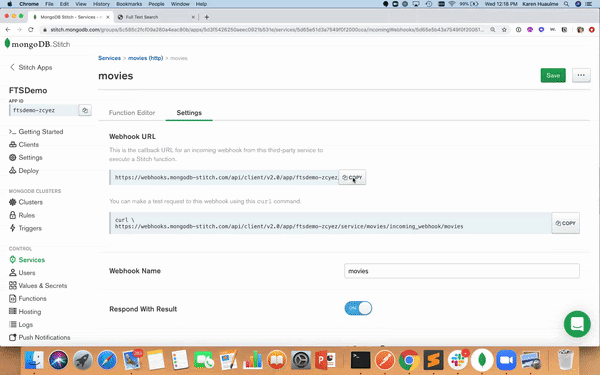Edit the Webhook Name field
The image size is (600, 375).
pos(462,271)
